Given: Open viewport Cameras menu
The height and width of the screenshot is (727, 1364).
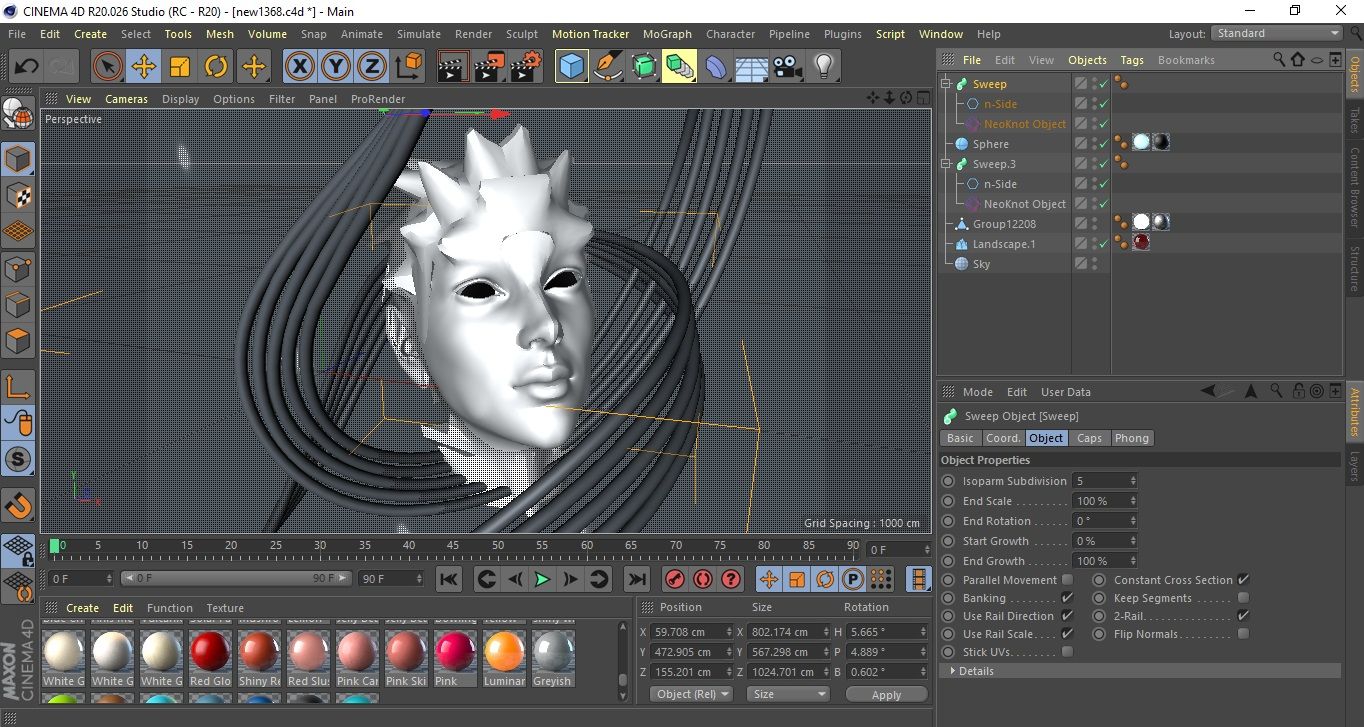Looking at the screenshot, I should pos(126,99).
